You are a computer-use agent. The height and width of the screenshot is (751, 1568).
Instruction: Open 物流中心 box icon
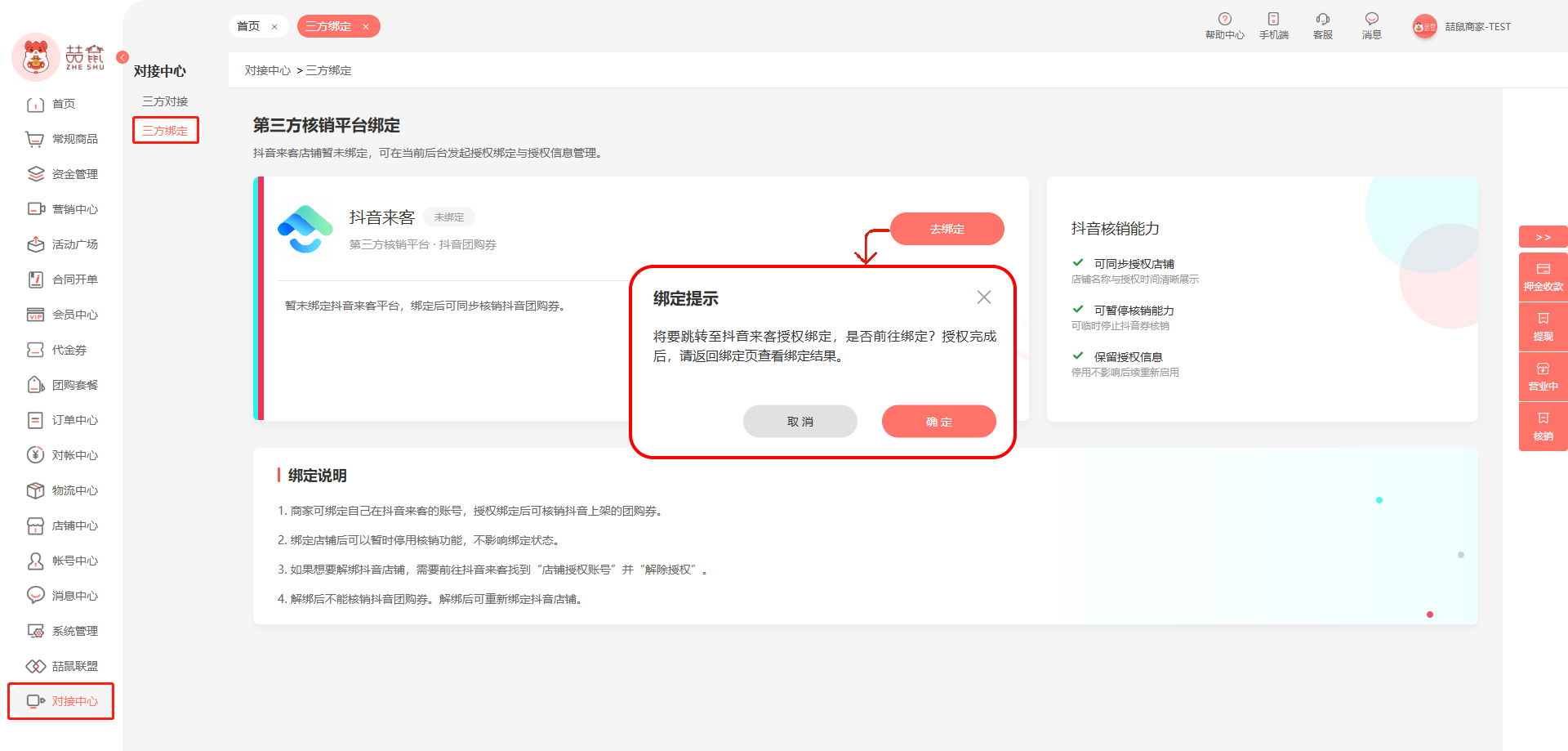pos(35,491)
